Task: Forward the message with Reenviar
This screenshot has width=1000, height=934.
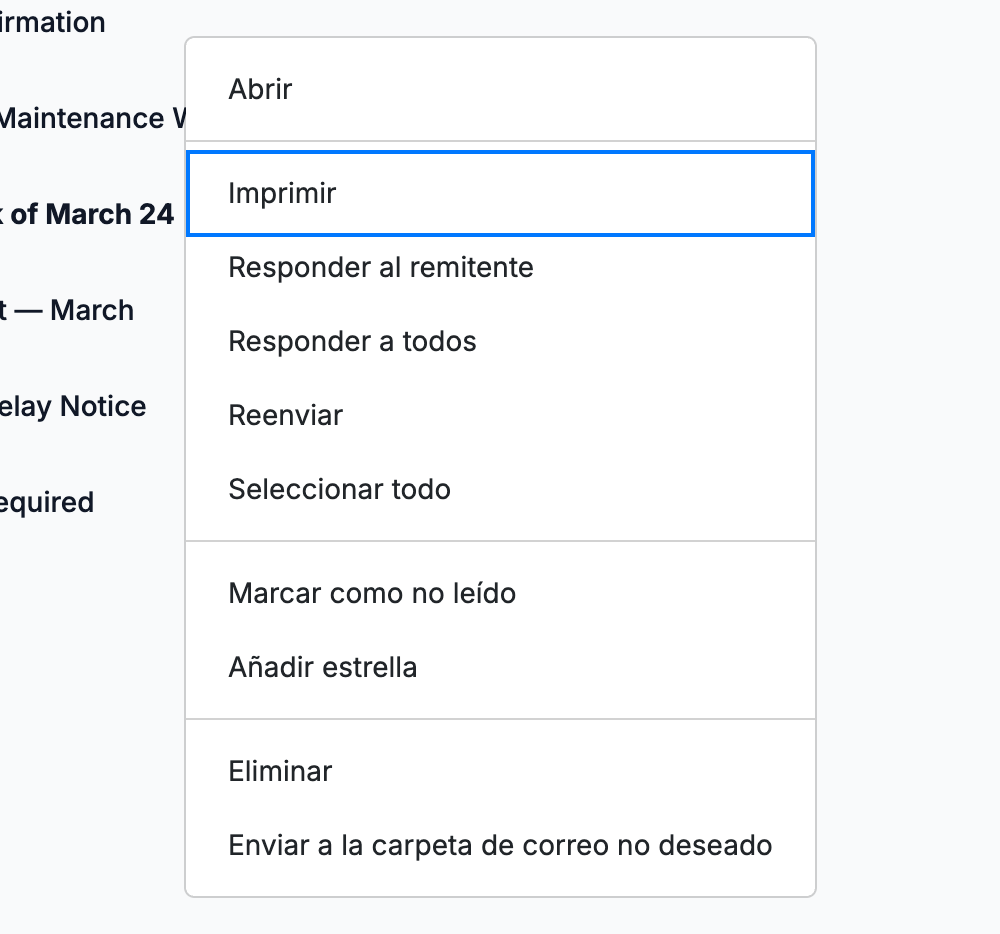Action: [500, 415]
